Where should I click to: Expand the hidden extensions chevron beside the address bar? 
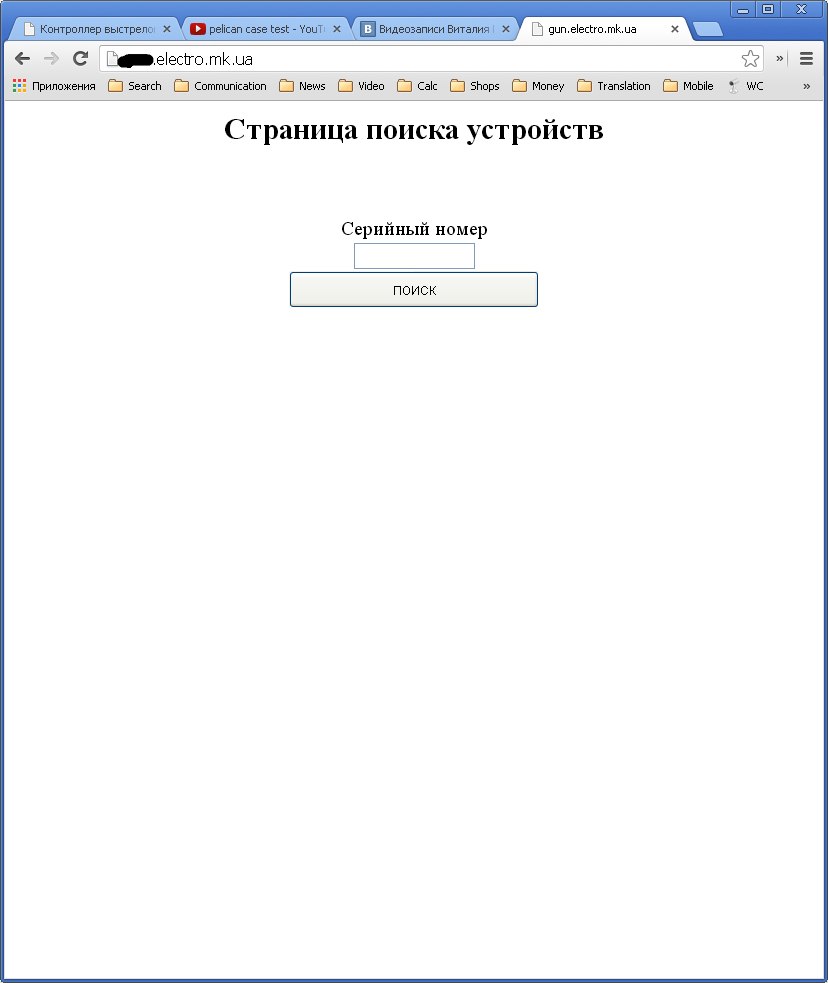pyautogui.click(x=780, y=59)
